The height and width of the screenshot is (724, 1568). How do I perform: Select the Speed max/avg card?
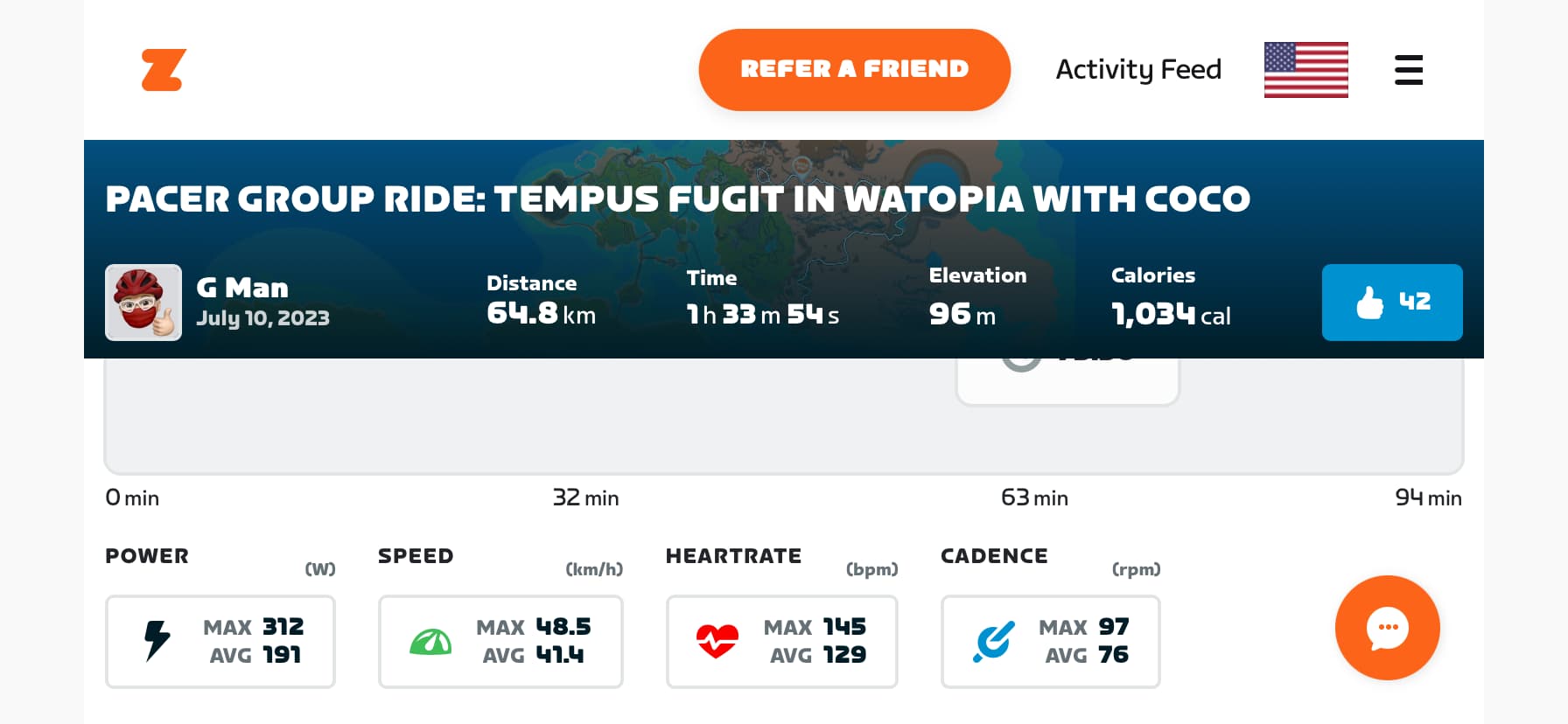[500, 642]
